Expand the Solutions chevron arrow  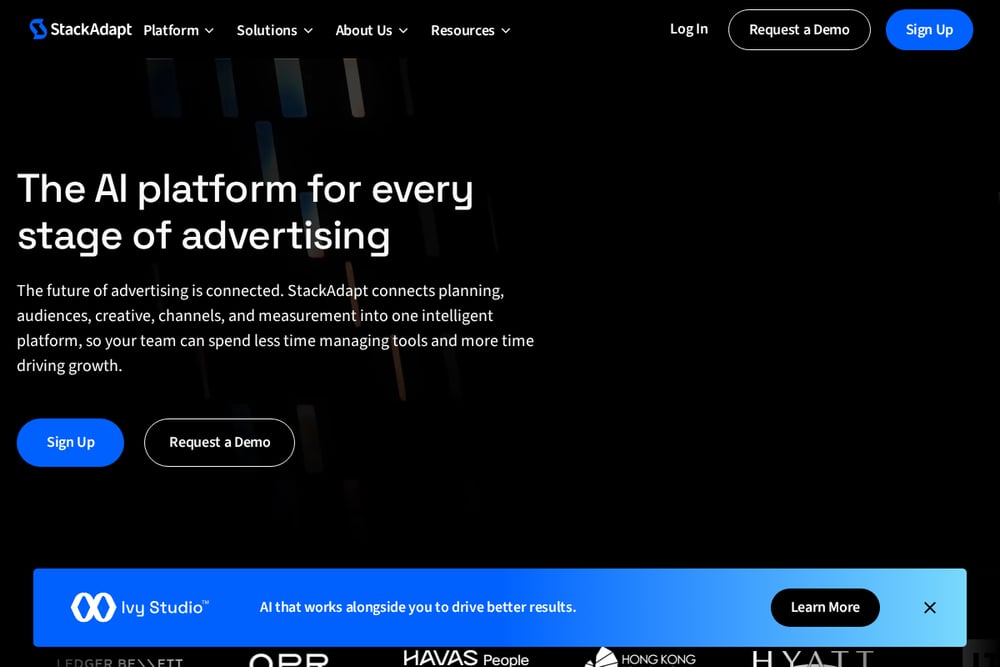pyautogui.click(x=308, y=31)
